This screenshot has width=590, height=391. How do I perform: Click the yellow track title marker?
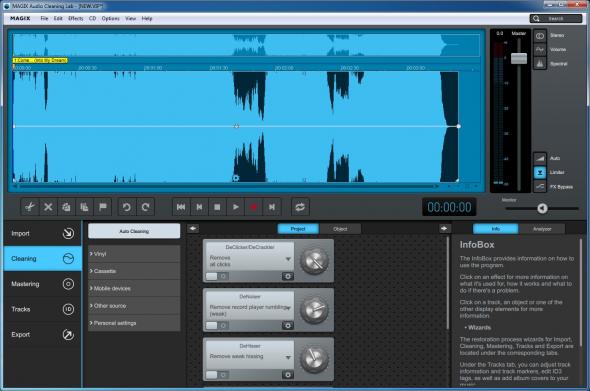[40, 60]
